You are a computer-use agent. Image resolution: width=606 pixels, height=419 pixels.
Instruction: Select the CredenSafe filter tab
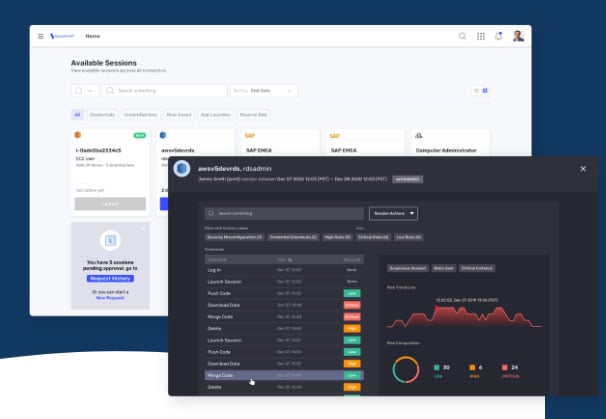coord(101,115)
